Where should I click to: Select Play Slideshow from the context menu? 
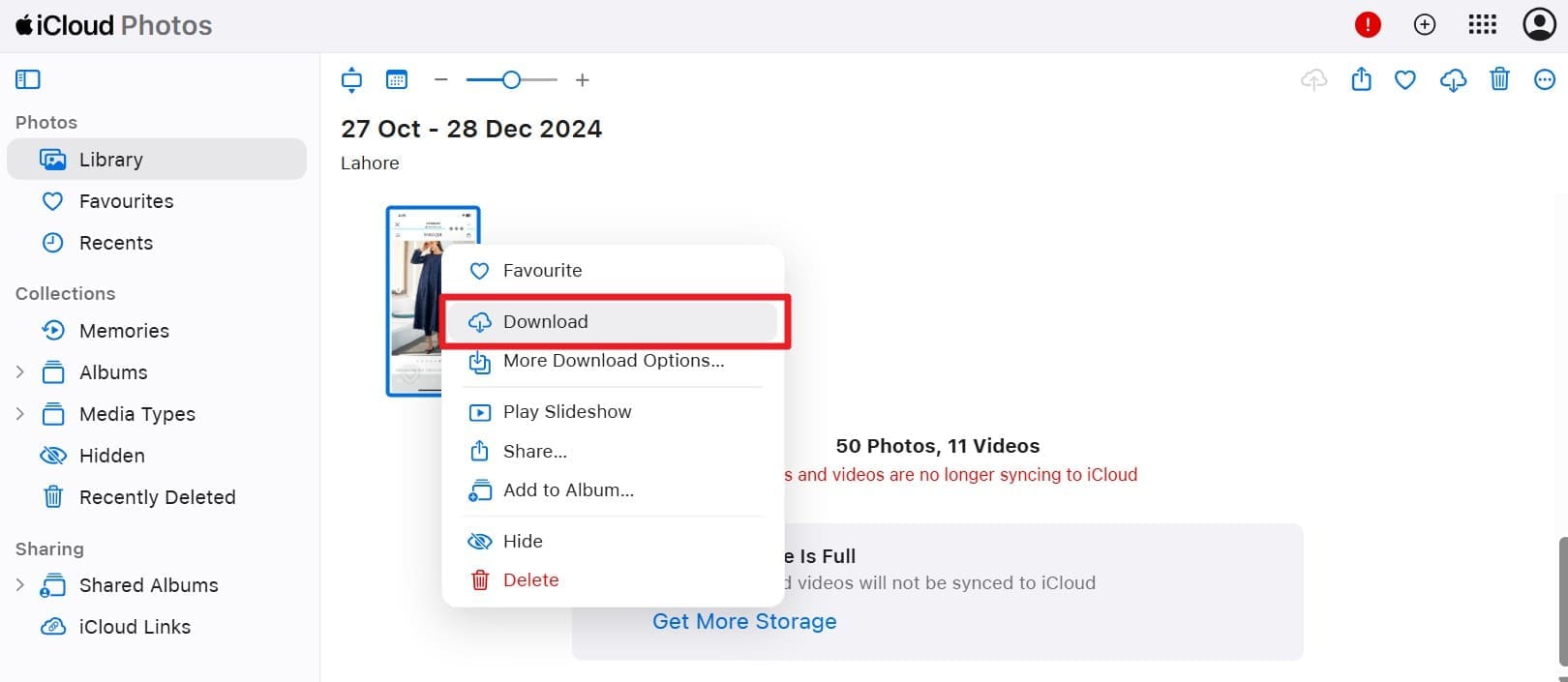[x=567, y=411]
